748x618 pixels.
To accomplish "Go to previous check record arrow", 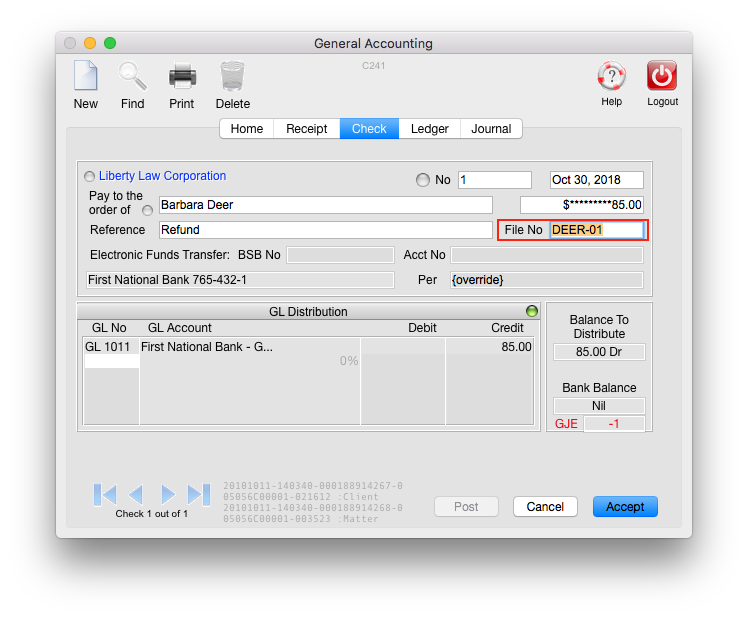I will click(136, 494).
